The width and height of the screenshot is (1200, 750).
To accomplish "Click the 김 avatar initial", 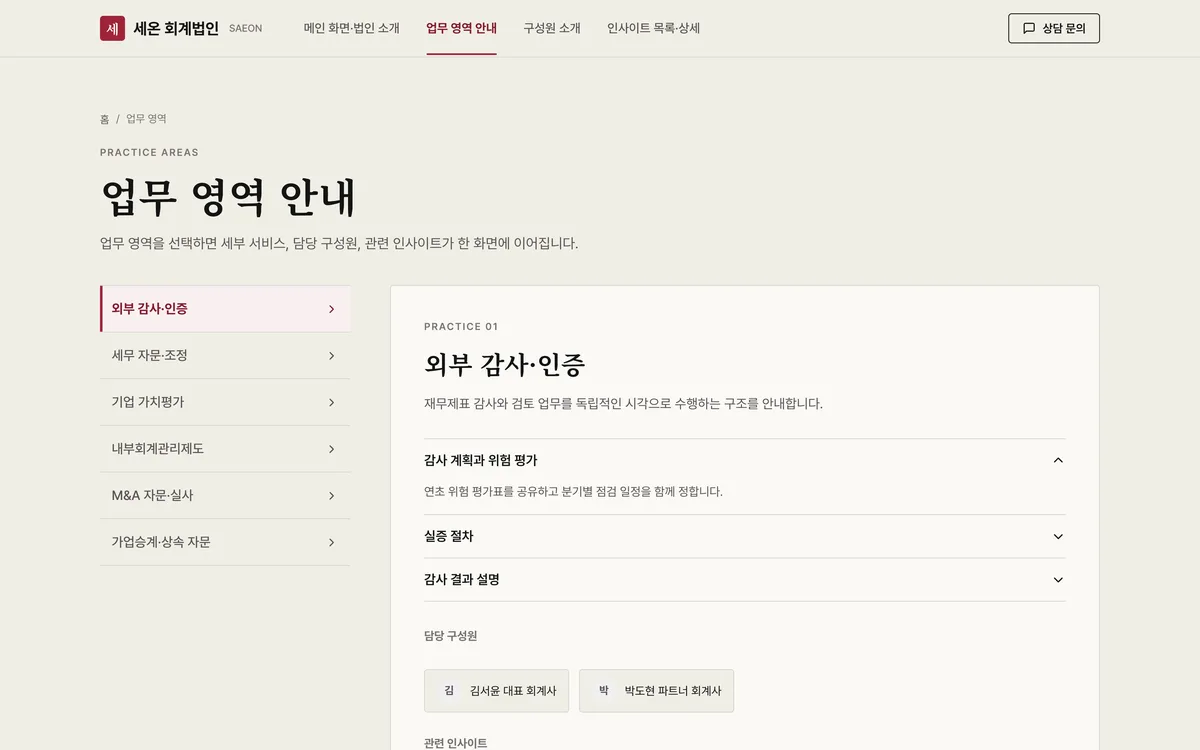I will click(449, 691).
